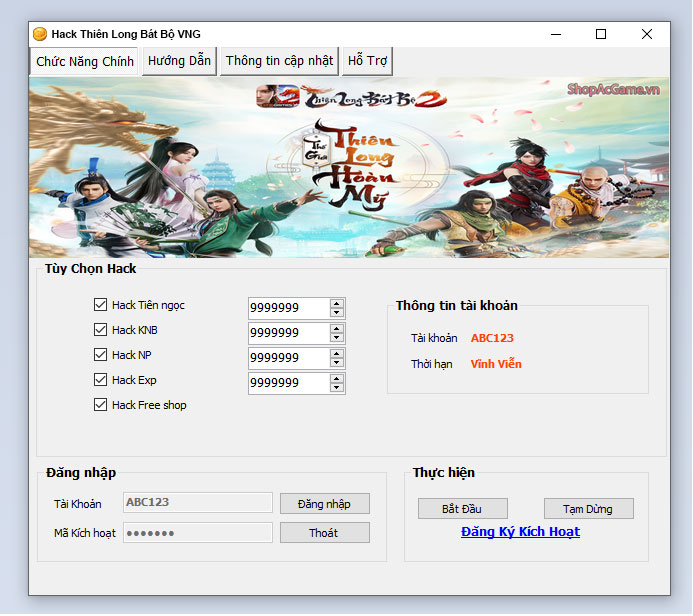Image resolution: width=693 pixels, height=616 pixels.
Task: Click the Mã Kích hoạt password field
Action: pyautogui.click(x=198, y=532)
